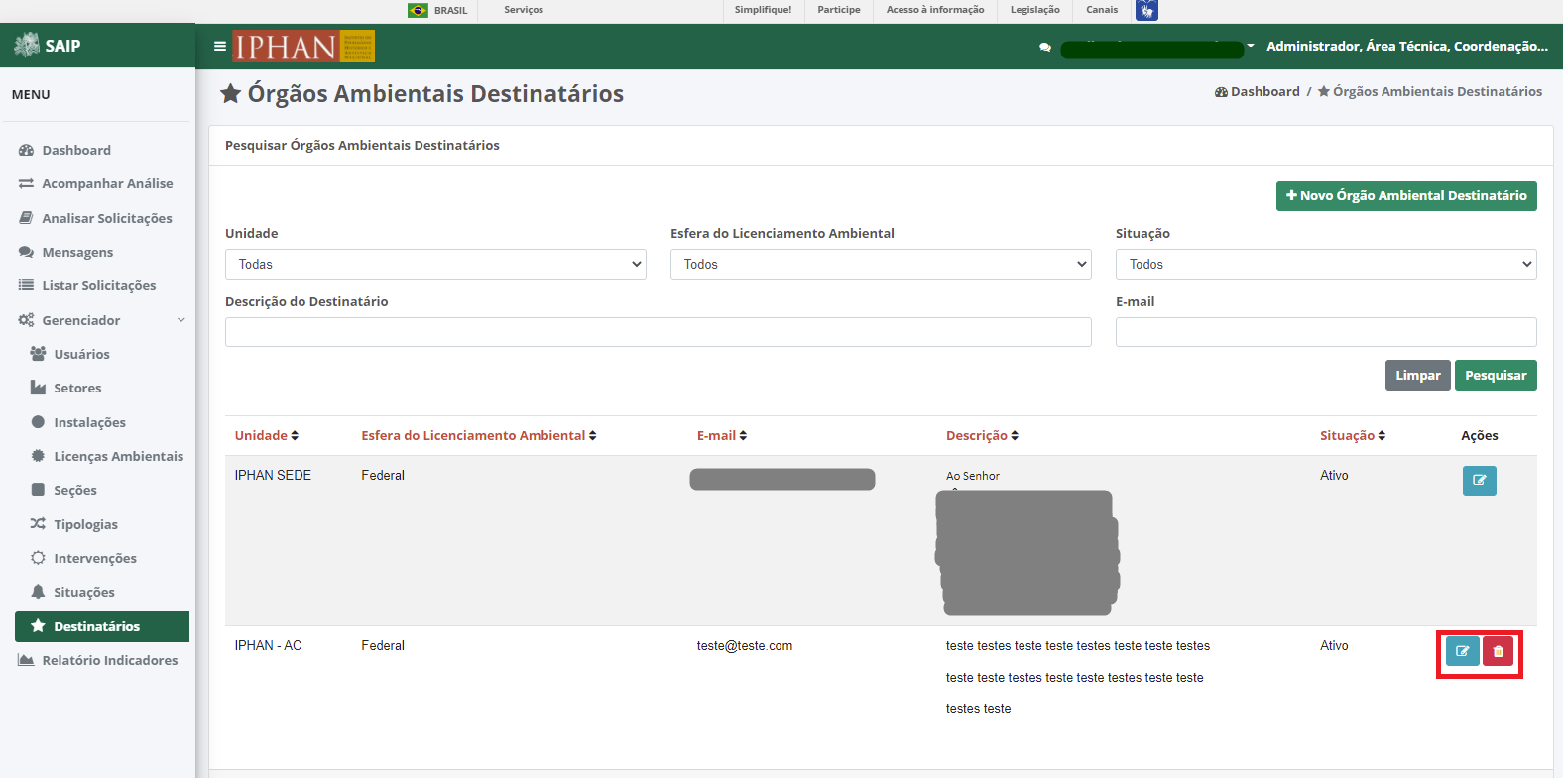Click the IPHAN - AC unit cell
The height and width of the screenshot is (784, 1563).
[268, 646]
